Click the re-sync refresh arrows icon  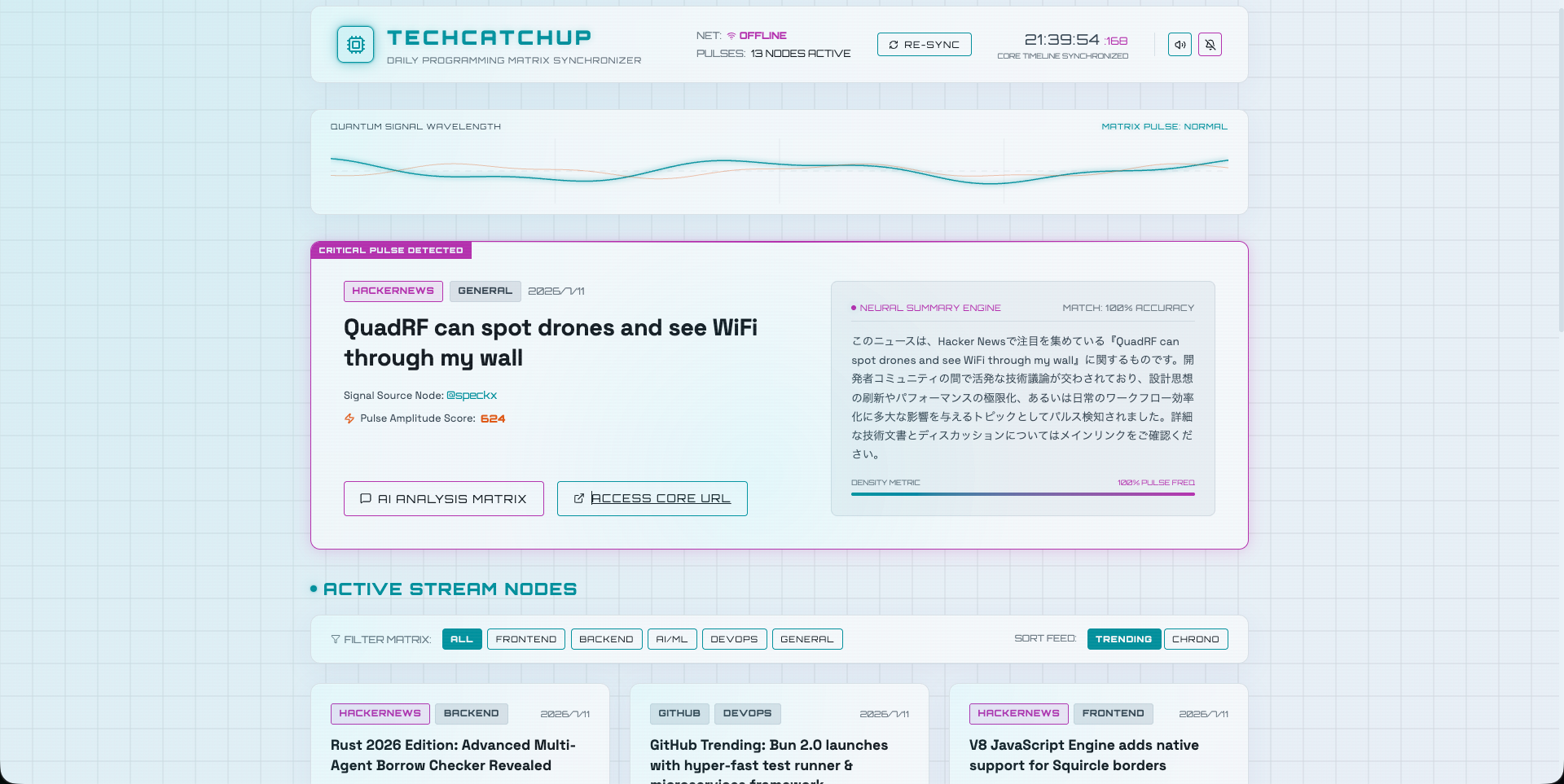click(894, 45)
